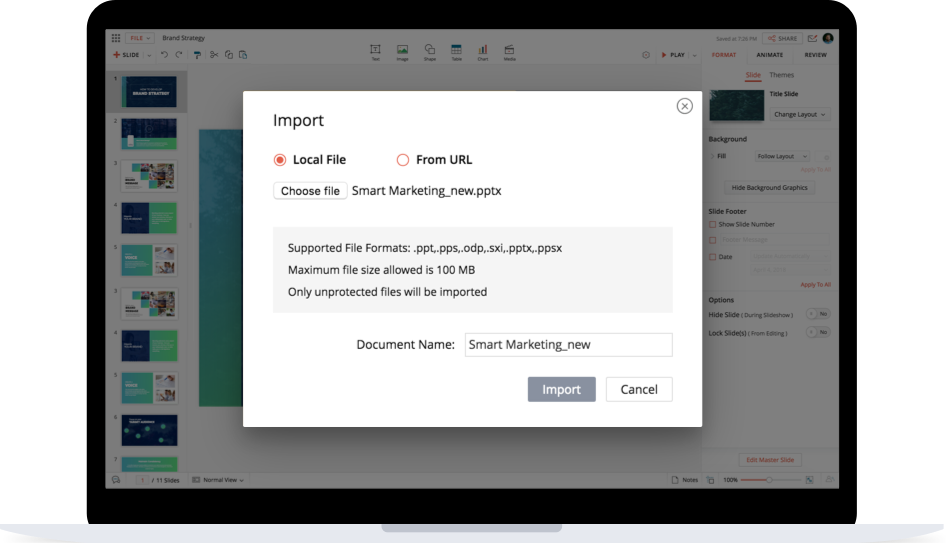This screenshot has height=543, width=946.
Task: Open the apps grid icon
Action: (x=116, y=38)
